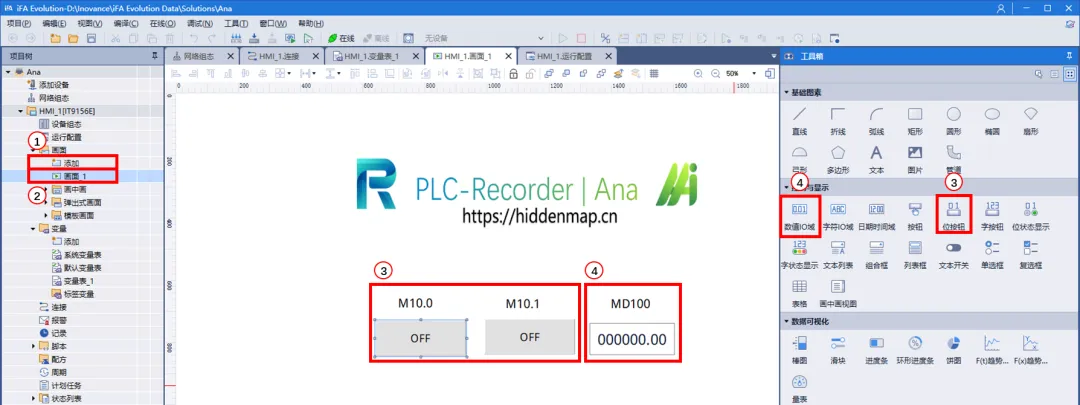This screenshot has width=1080, height=405.
Task: Pick the 日期时间域 date-time widget
Action: [x=877, y=216]
